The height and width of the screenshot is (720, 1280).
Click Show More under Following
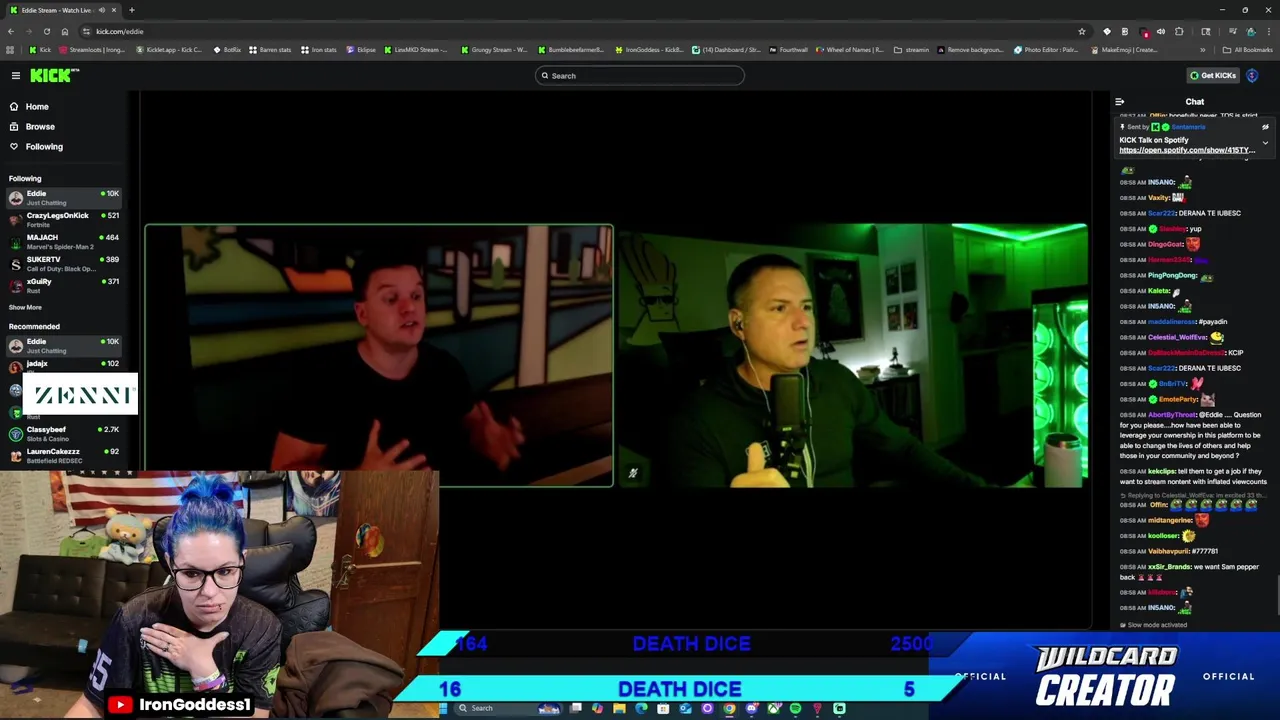point(25,307)
